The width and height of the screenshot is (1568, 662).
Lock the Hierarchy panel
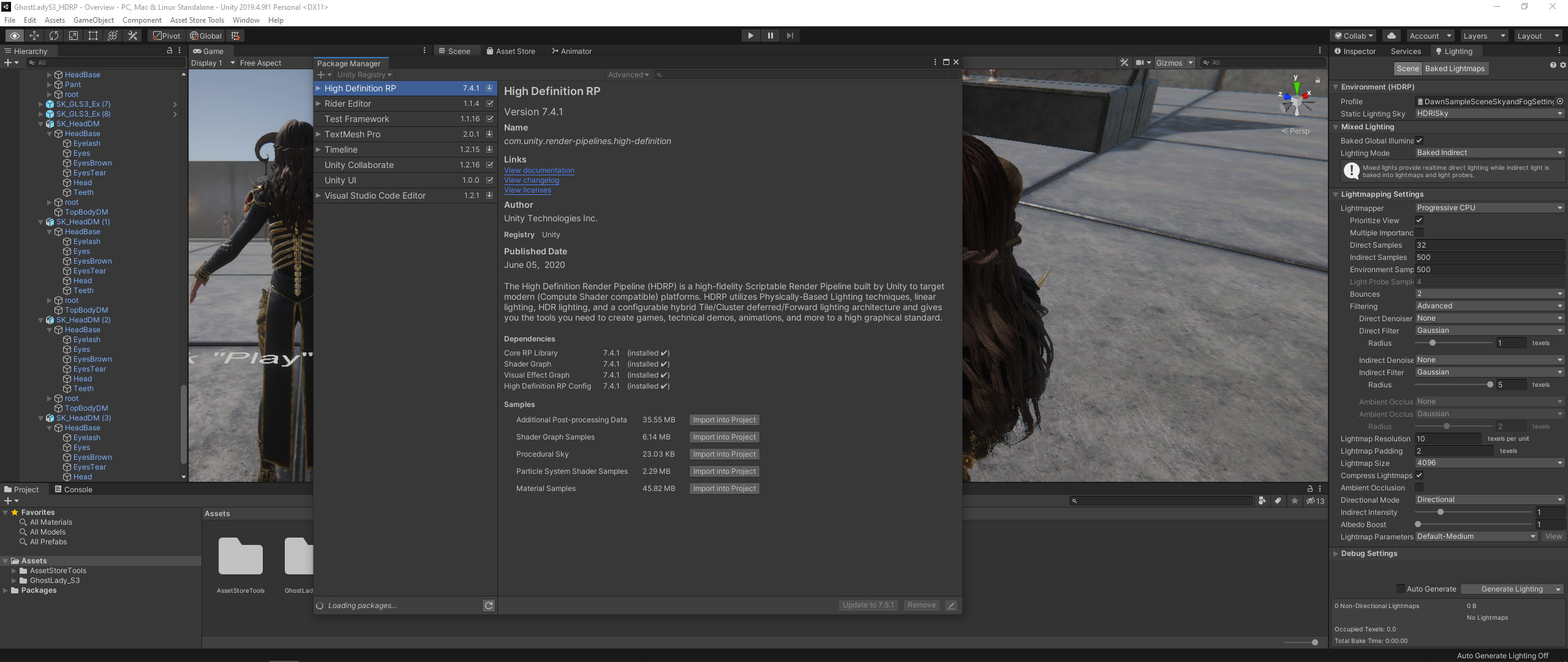point(170,51)
